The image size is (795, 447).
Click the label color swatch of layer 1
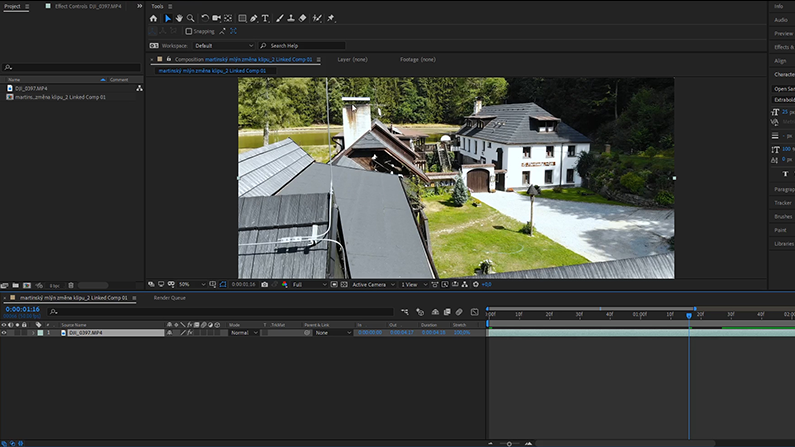pos(40,333)
